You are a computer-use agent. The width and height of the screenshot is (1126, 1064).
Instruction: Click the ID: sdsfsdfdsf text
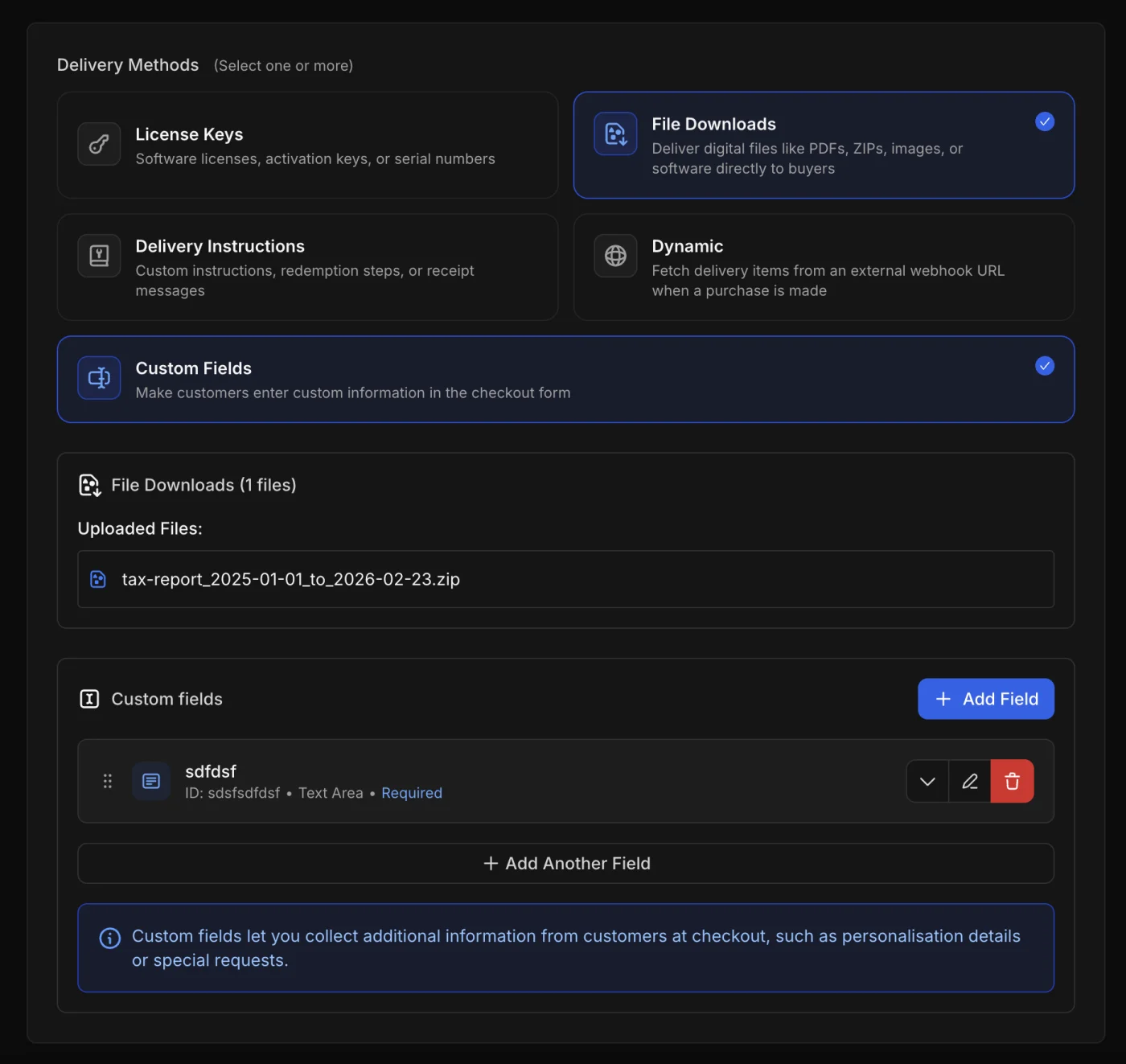[232, 793]
